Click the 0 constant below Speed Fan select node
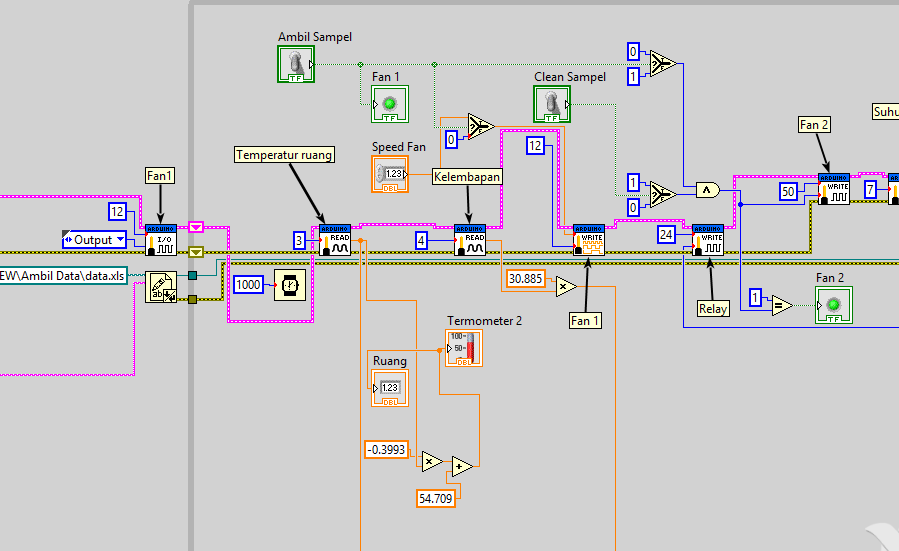 pos(451,139)
